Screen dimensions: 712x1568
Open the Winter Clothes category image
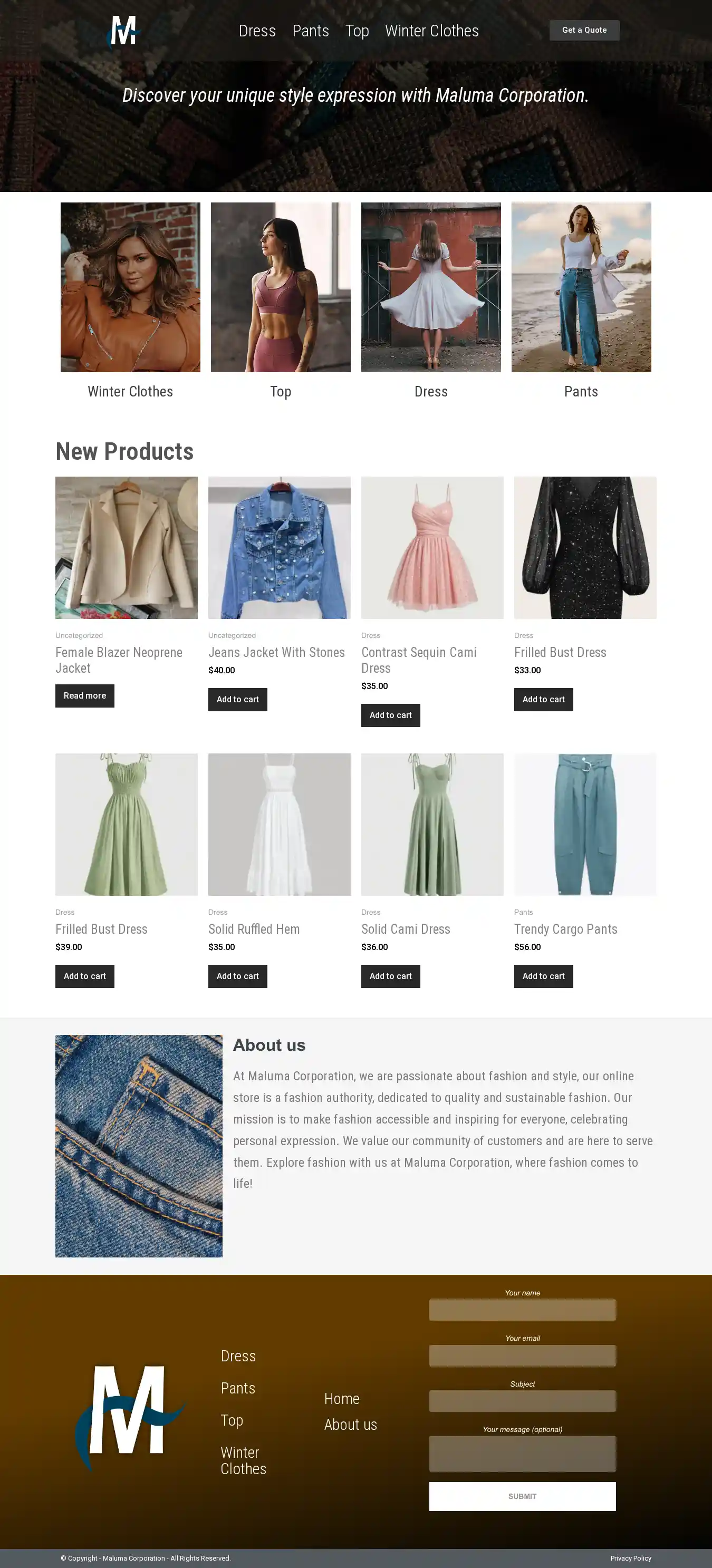(x=130, y=287)
